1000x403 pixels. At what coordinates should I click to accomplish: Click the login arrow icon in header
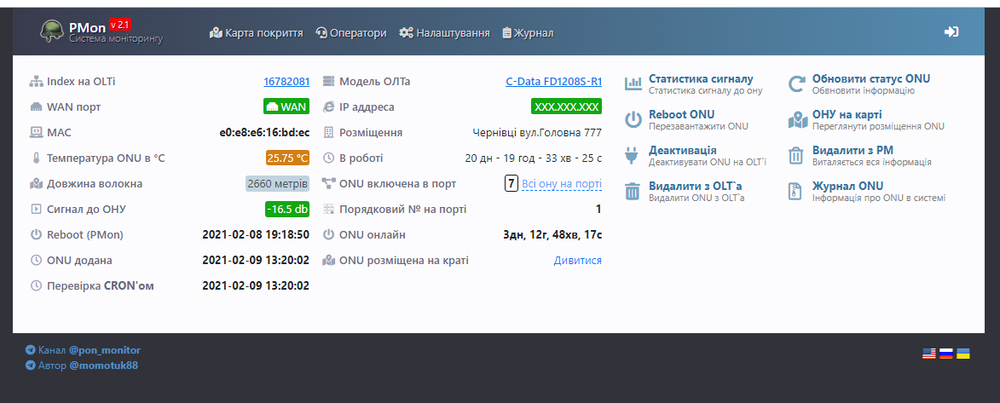[x=951, y=32]
